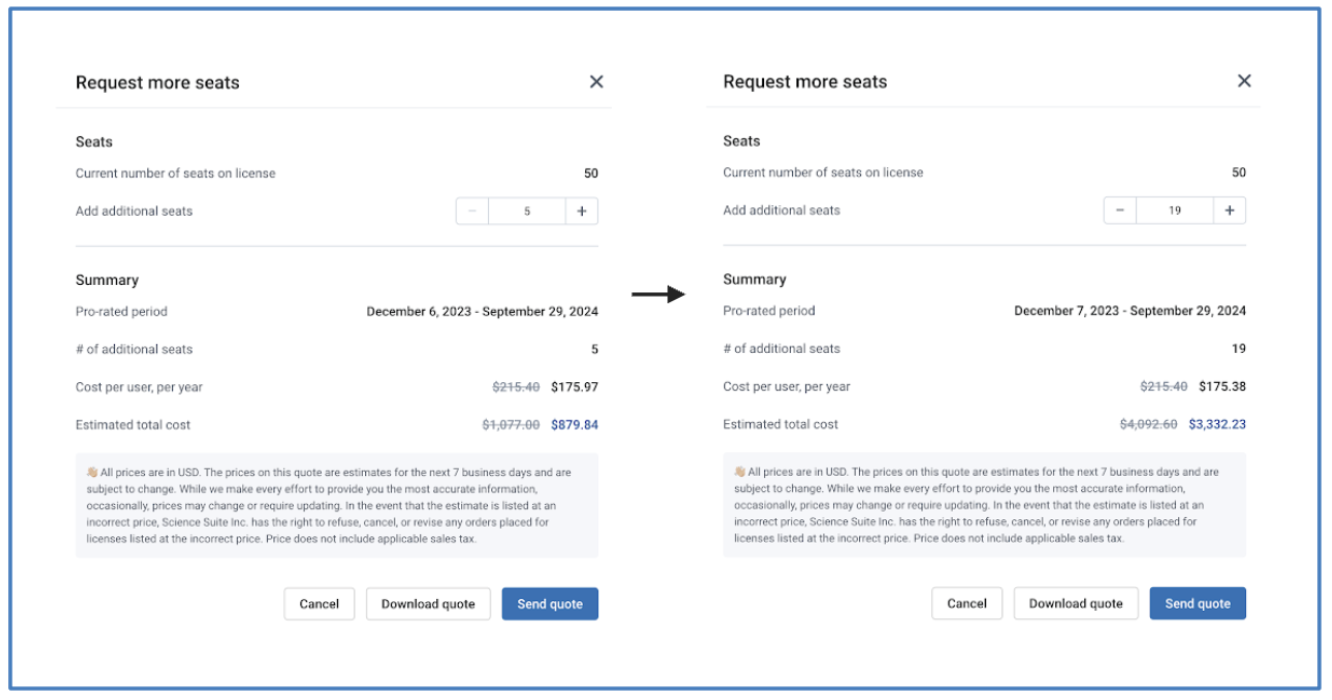The width and height of the screenshot is (1332, 700).
Task: Download quote for 19 additional seats
Action: tap(1076, 603)
